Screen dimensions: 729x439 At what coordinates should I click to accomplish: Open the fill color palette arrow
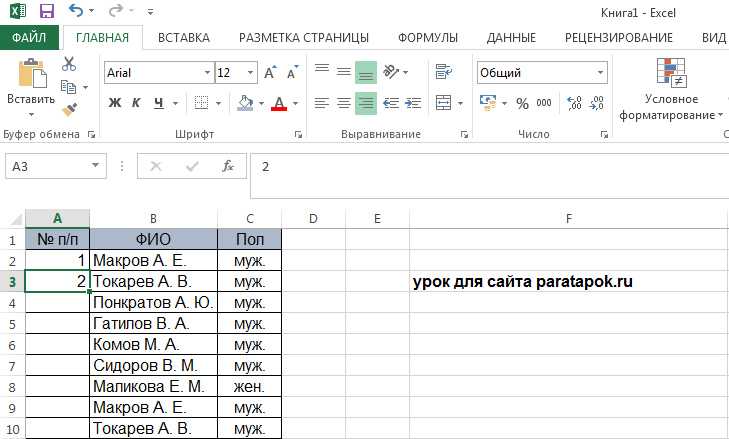(x=261, y=103)
